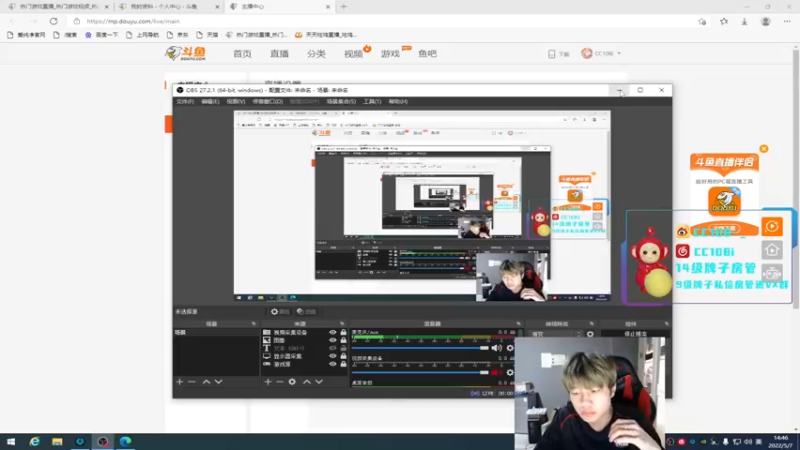Open the Edit menu in OBS
This screenshot has width=800, height=450.
pyautogui.click(x=210, y=102)
